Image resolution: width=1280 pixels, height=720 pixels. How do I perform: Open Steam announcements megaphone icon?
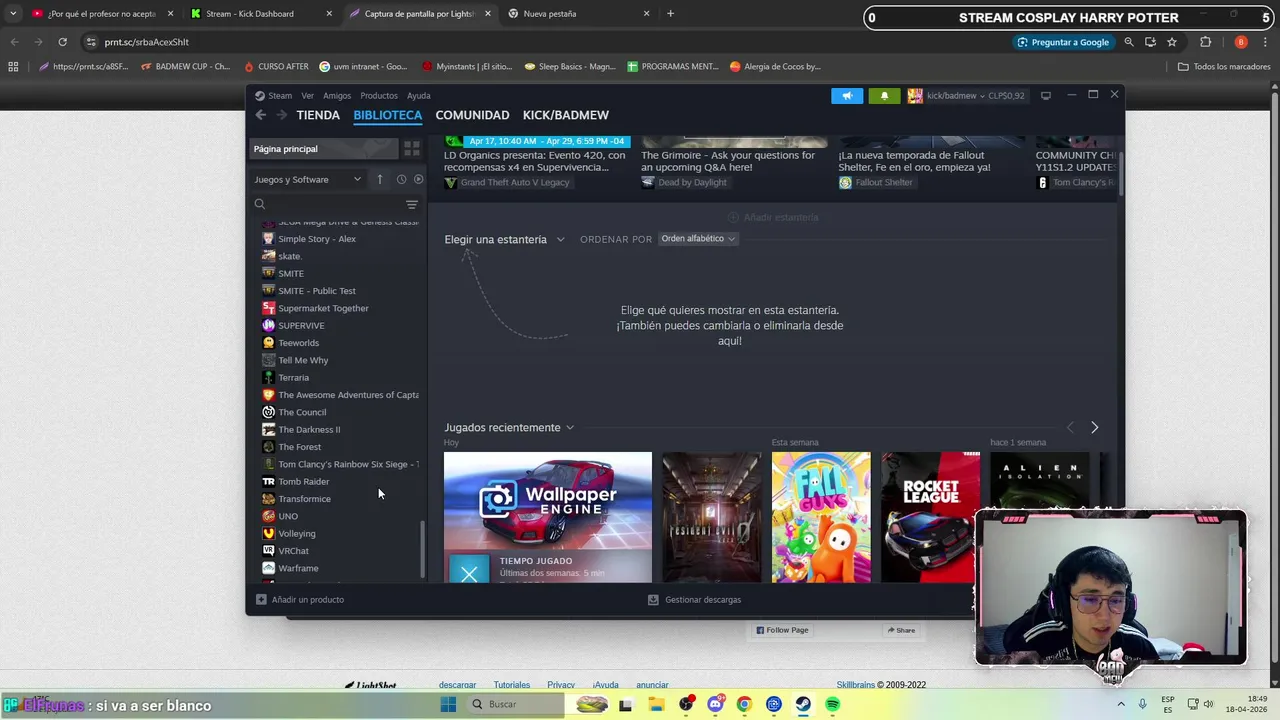tap(847, 96)
